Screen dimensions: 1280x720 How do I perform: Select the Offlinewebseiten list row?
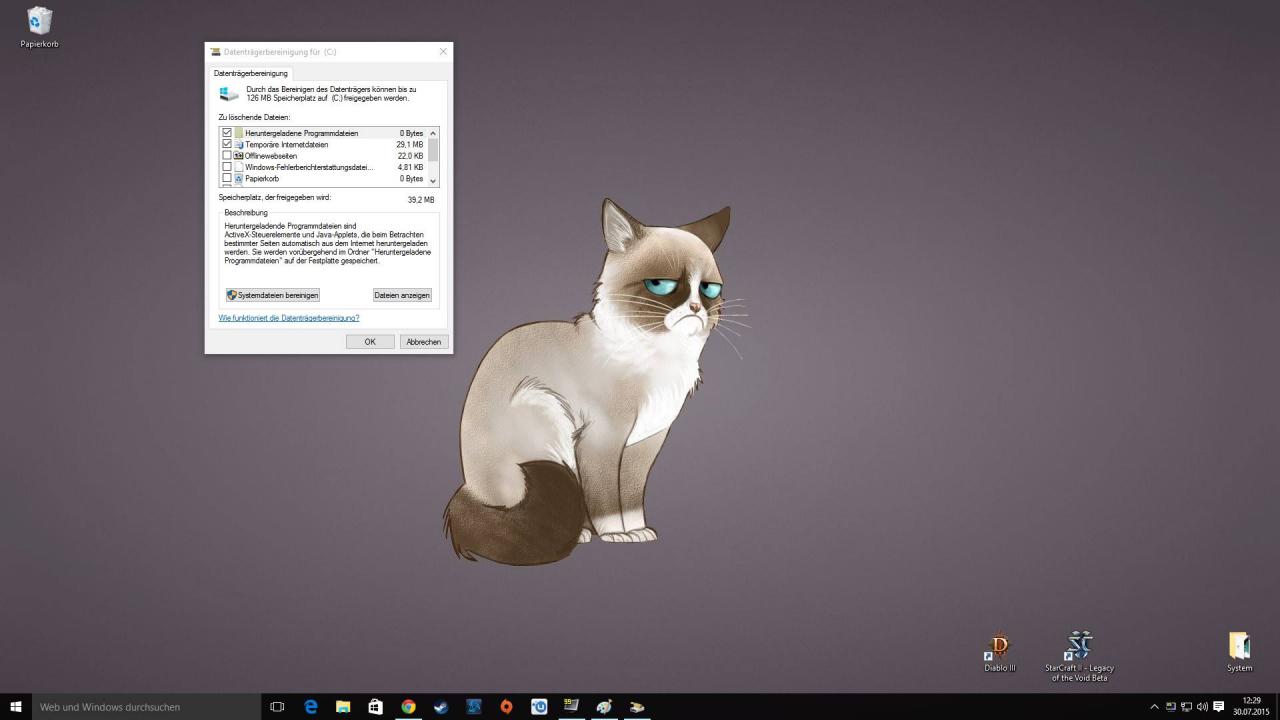[x=324, y=156]
